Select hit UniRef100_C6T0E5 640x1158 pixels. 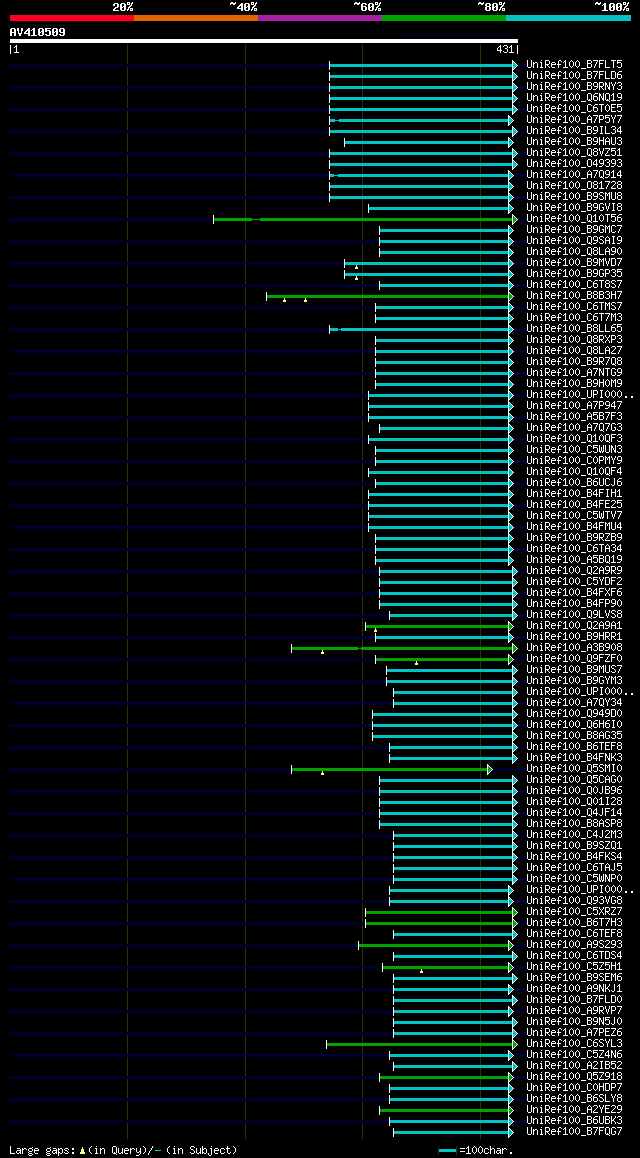pos(574,109)
